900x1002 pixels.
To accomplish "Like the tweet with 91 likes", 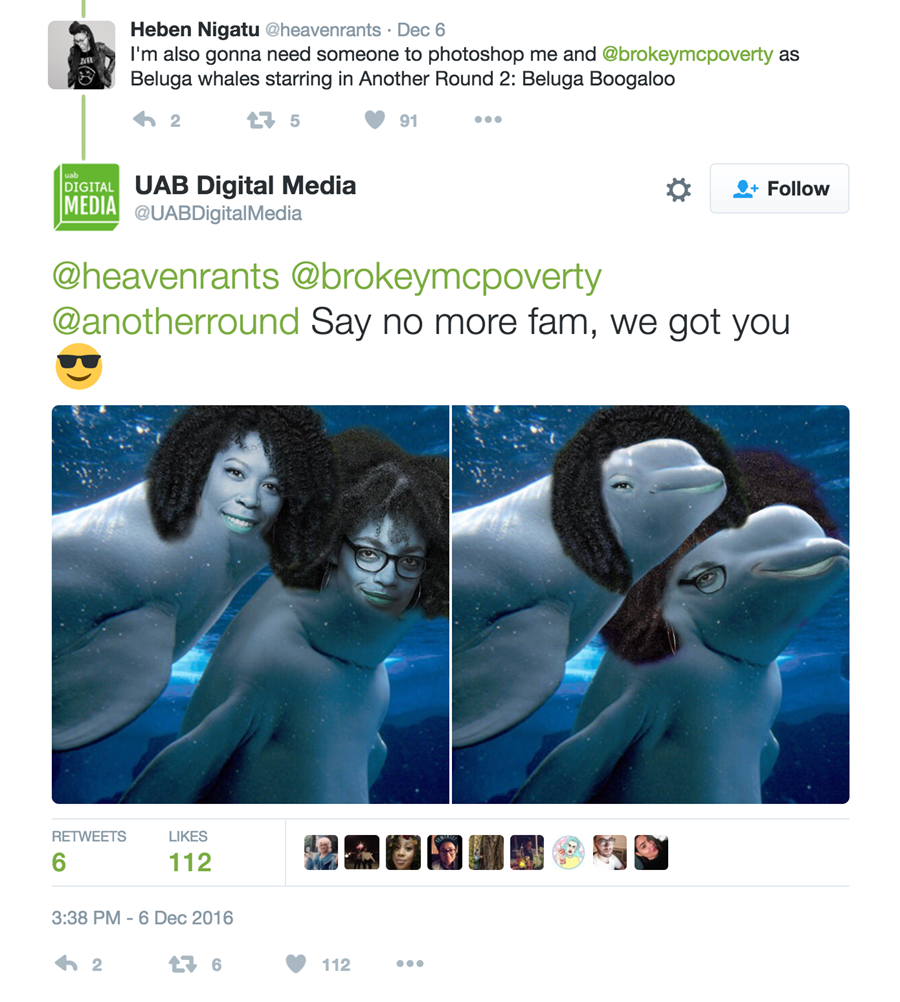I will coord(375,119).
